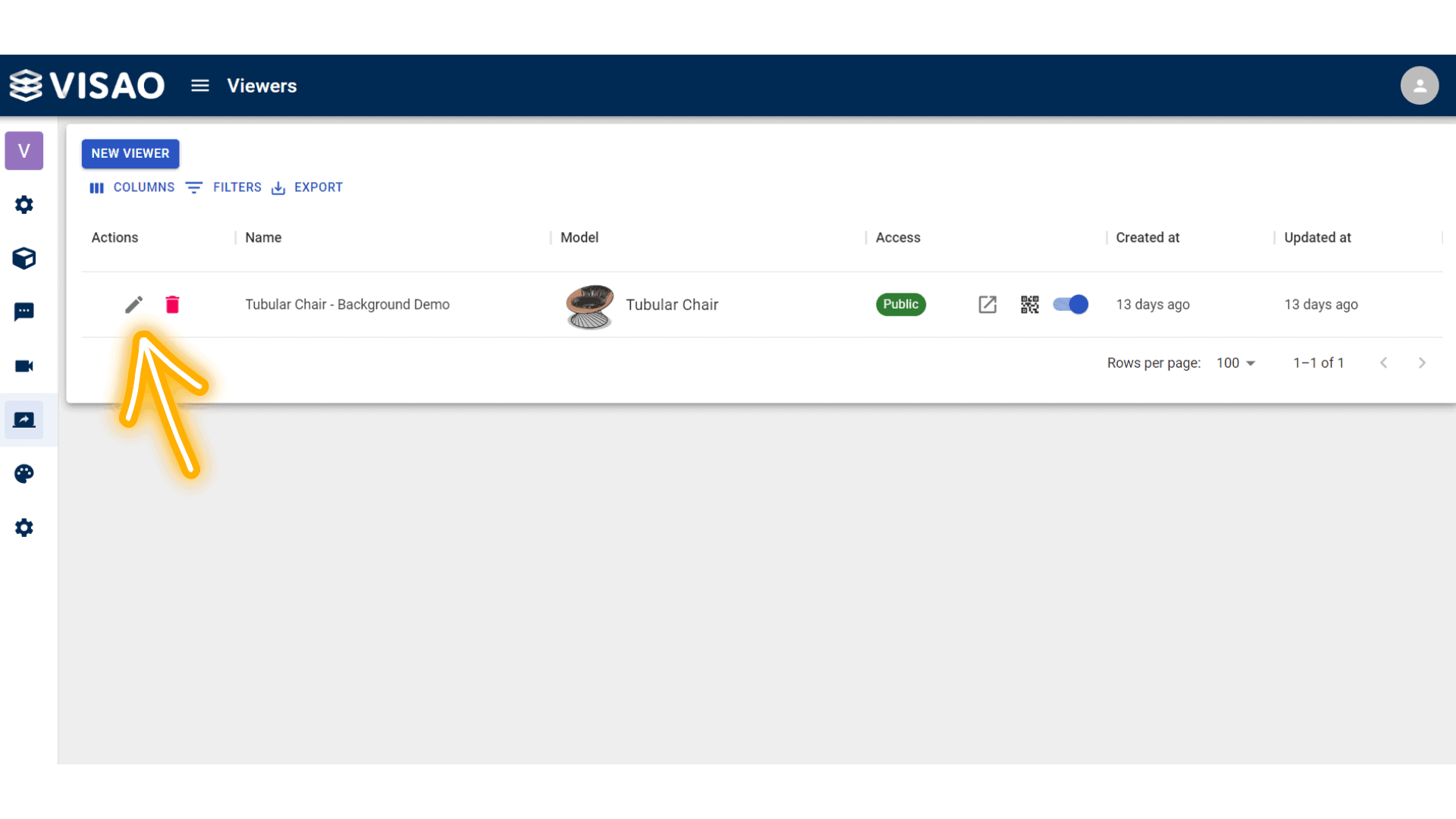Click the New Viewer button
The image size is (1456, 819).
pyautogui.click(x=130, y=153)
